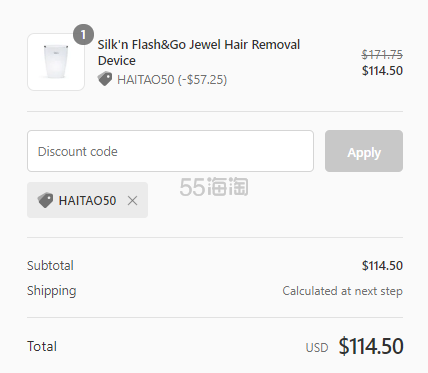
Task: Click the large Total amount $114.50
Action: tap(371, 346)
